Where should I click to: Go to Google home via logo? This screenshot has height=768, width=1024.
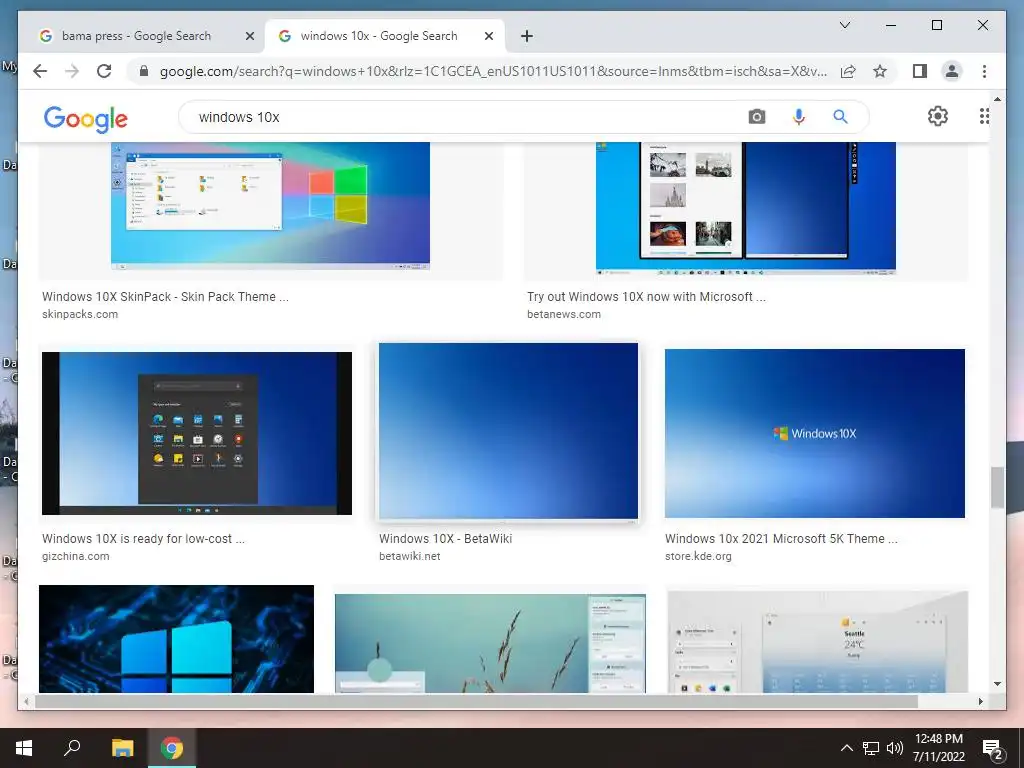coord(86,119)
